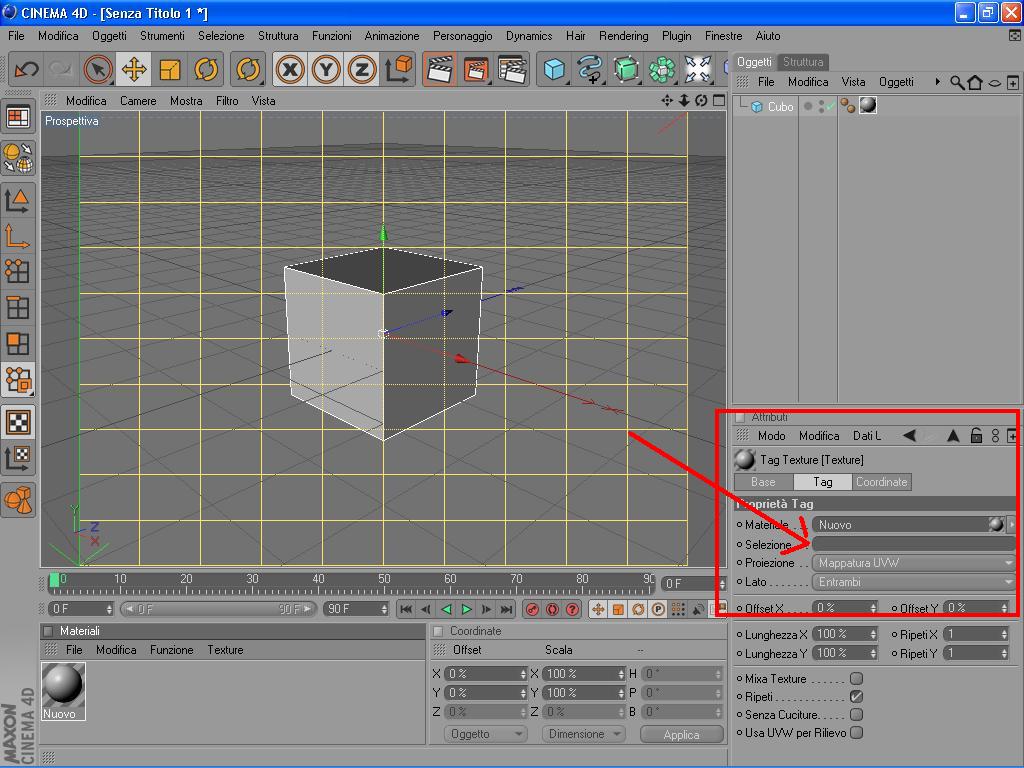Adjust Lunghezza X stepper arrows
1024x768 pixels.
pyautogui.click(x=873, y=634)
